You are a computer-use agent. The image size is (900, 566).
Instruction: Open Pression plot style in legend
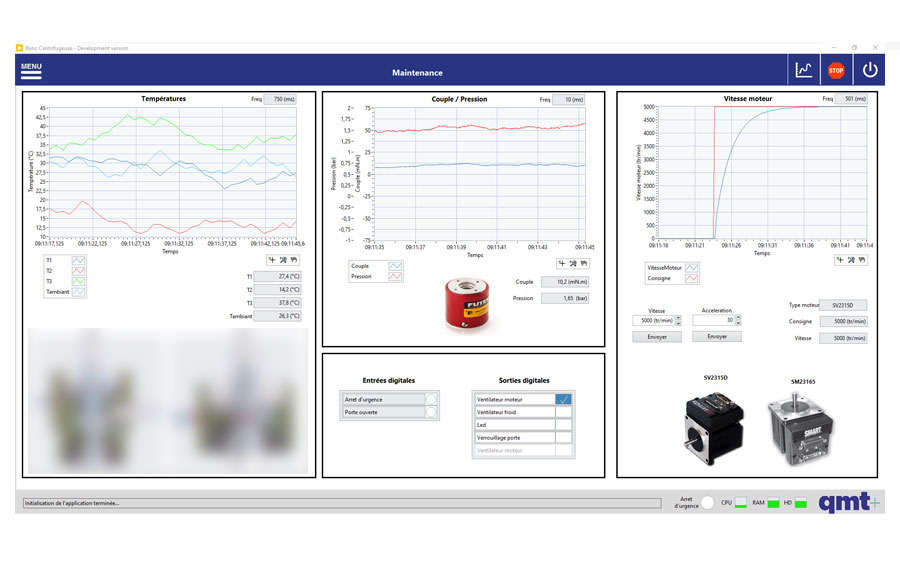(393, 277)
